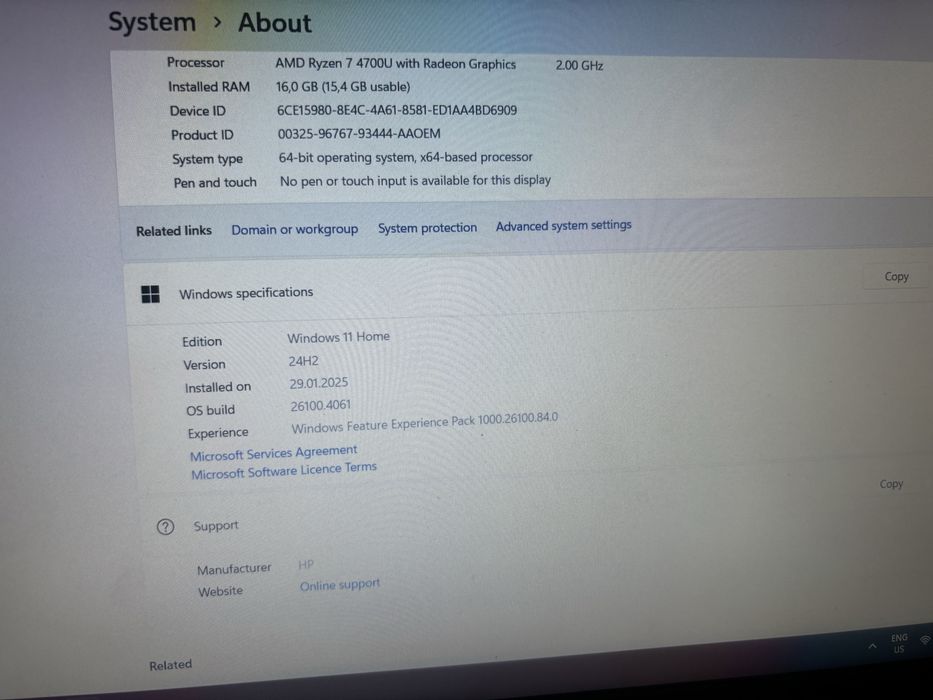Copy the Windows specifications
The height and width of the screenshot is (700, 933).
(896, 277)
